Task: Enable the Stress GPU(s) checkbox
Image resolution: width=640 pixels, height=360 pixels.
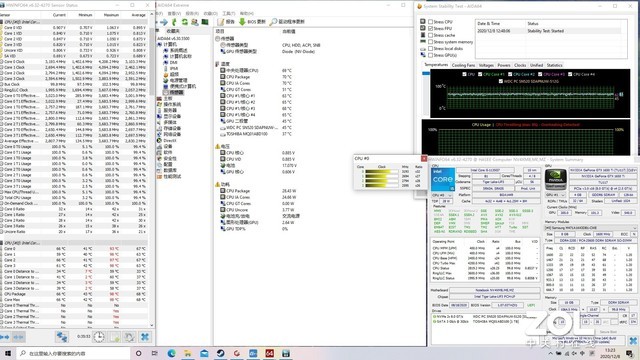Action: [430, 55]
